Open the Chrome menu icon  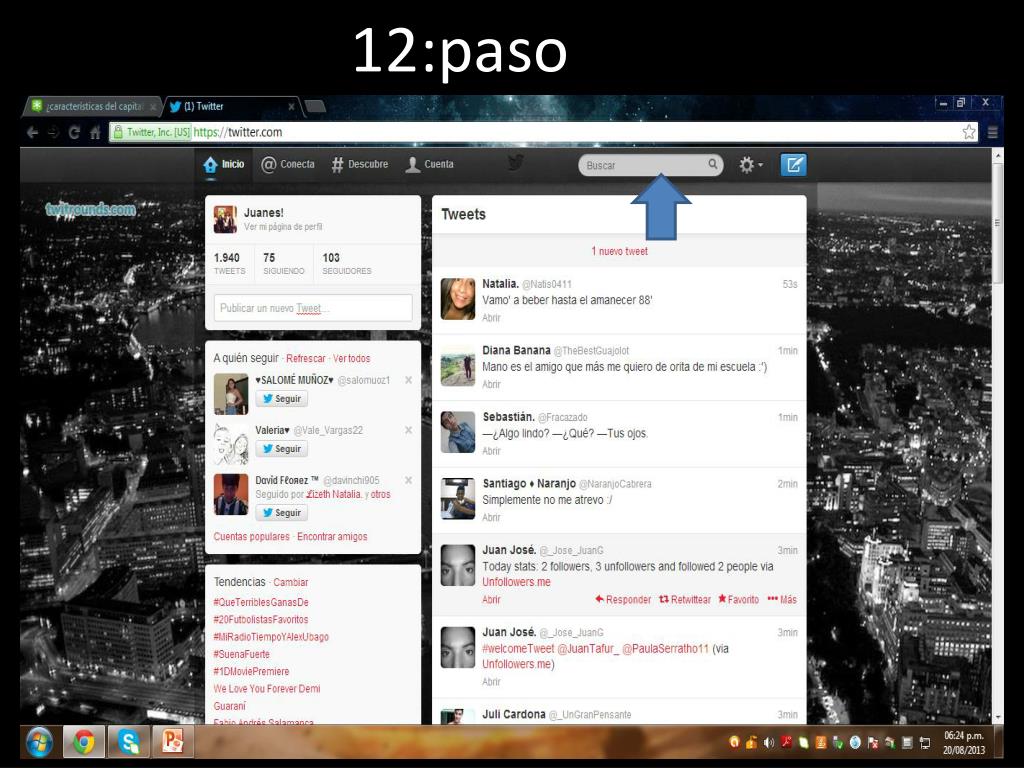click(993, 132)
